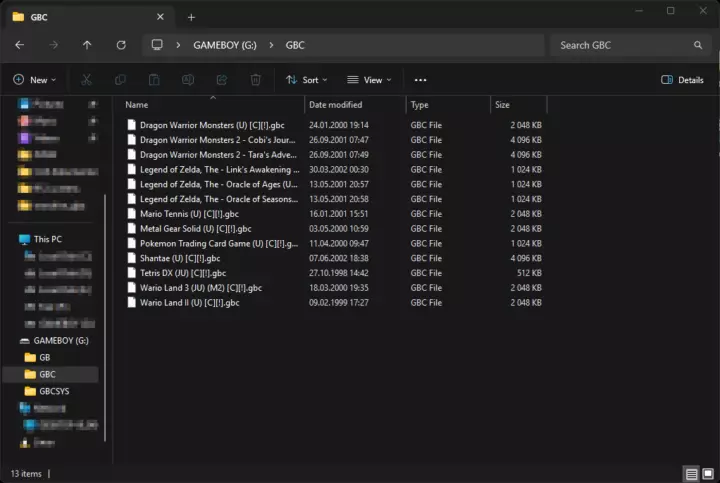This screenshot has height=483, width=720.
Task: Go back with the Back arrow
Action: coord(19,45)
